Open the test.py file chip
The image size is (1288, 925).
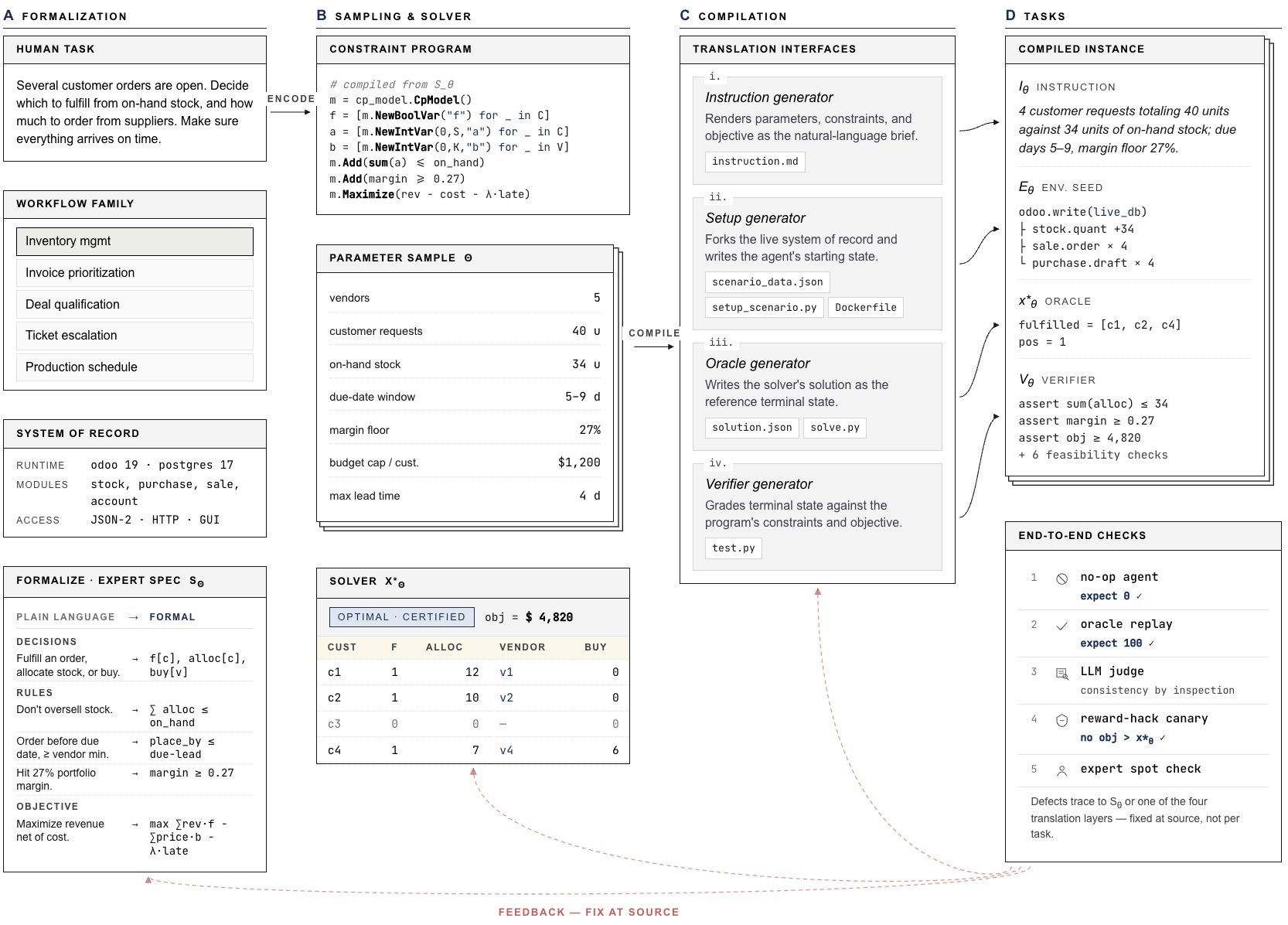click(734, 548)
